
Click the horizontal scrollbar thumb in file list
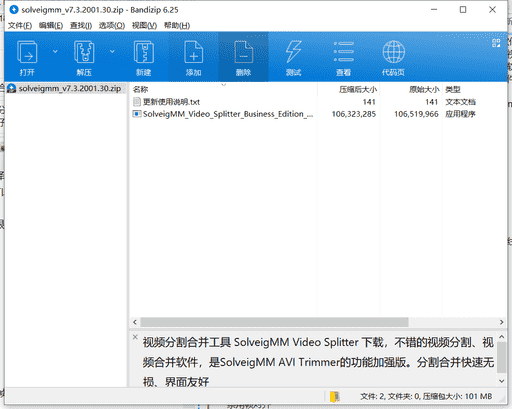pyautogui.click(x=274, y=322)
